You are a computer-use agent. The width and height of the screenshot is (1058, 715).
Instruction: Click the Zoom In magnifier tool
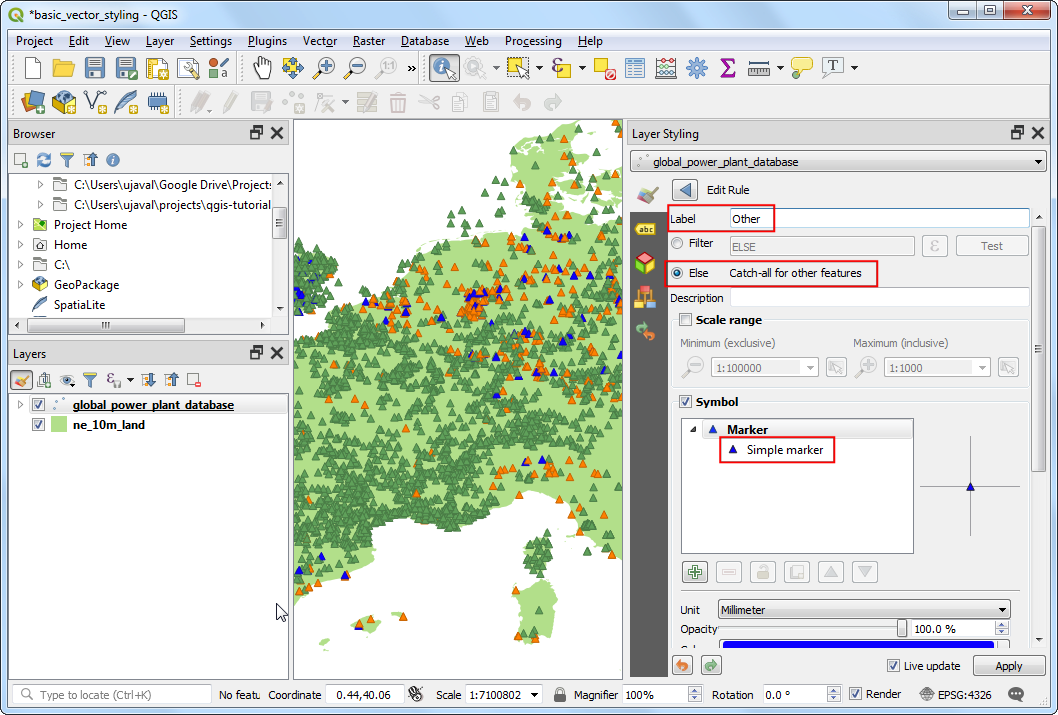point(324,68)
